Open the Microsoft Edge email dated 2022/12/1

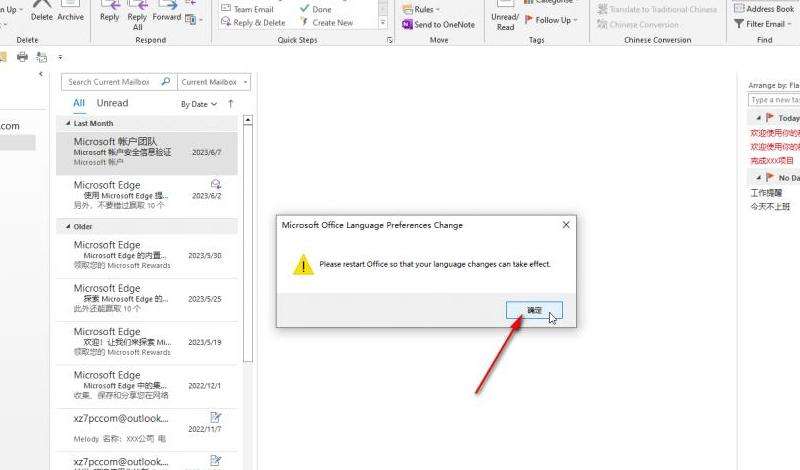147,386
